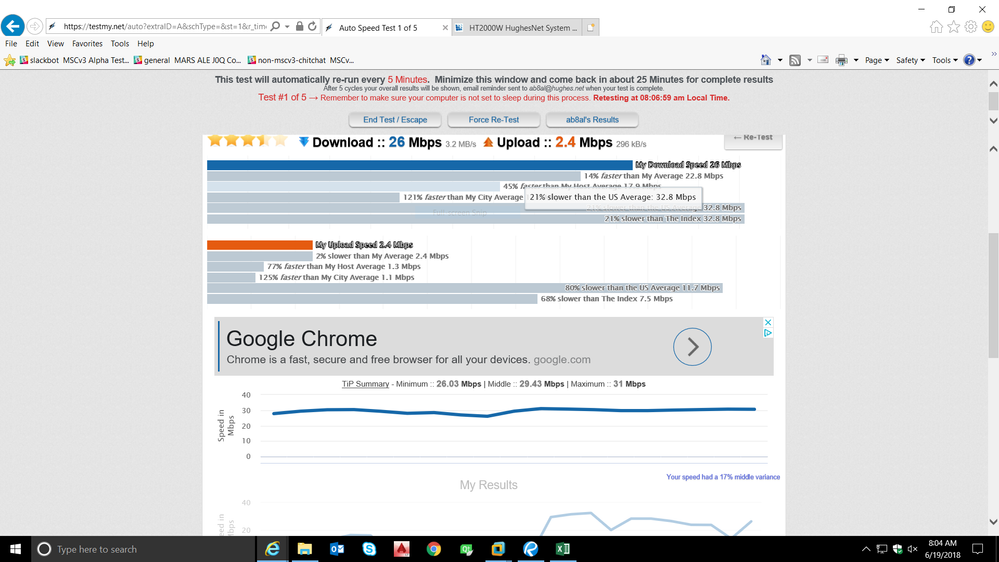Viewport: 999px width, 562px height.
Task: Open MSCv3 Alpha Test favorite
Action: click(x=96, y=61)
